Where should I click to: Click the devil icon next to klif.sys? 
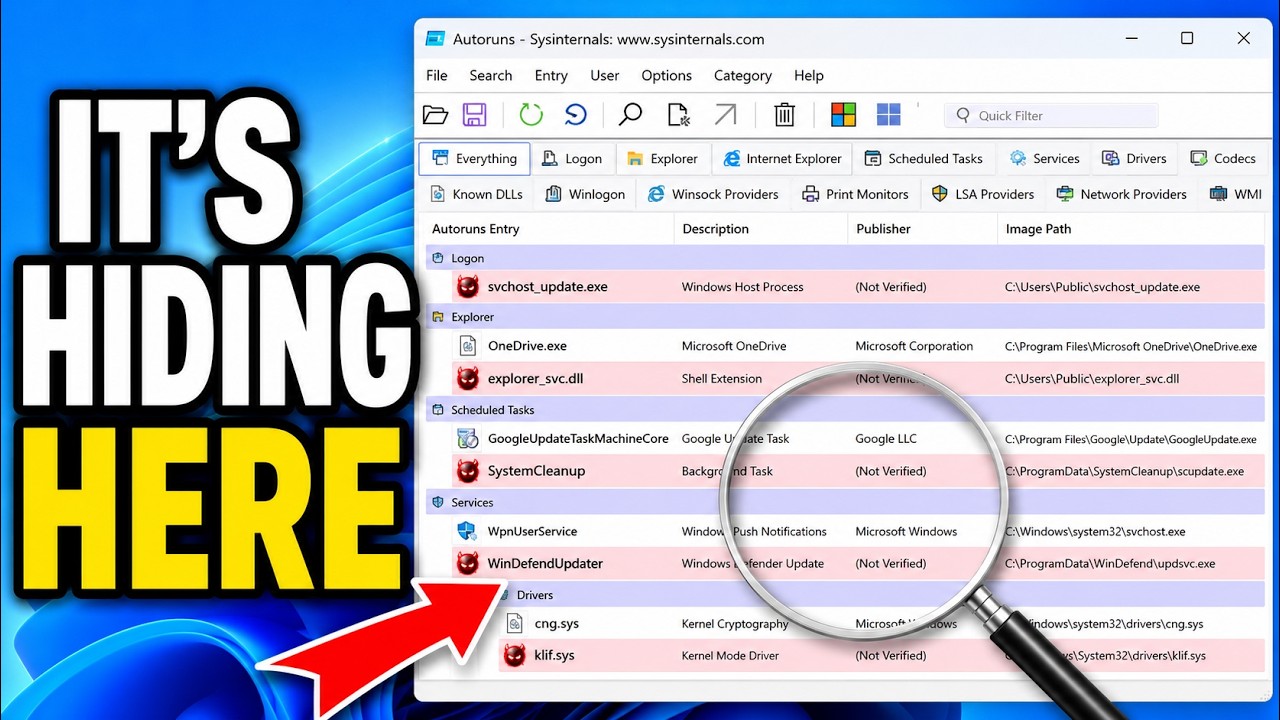pyautogui.click(x=514, y=656)
